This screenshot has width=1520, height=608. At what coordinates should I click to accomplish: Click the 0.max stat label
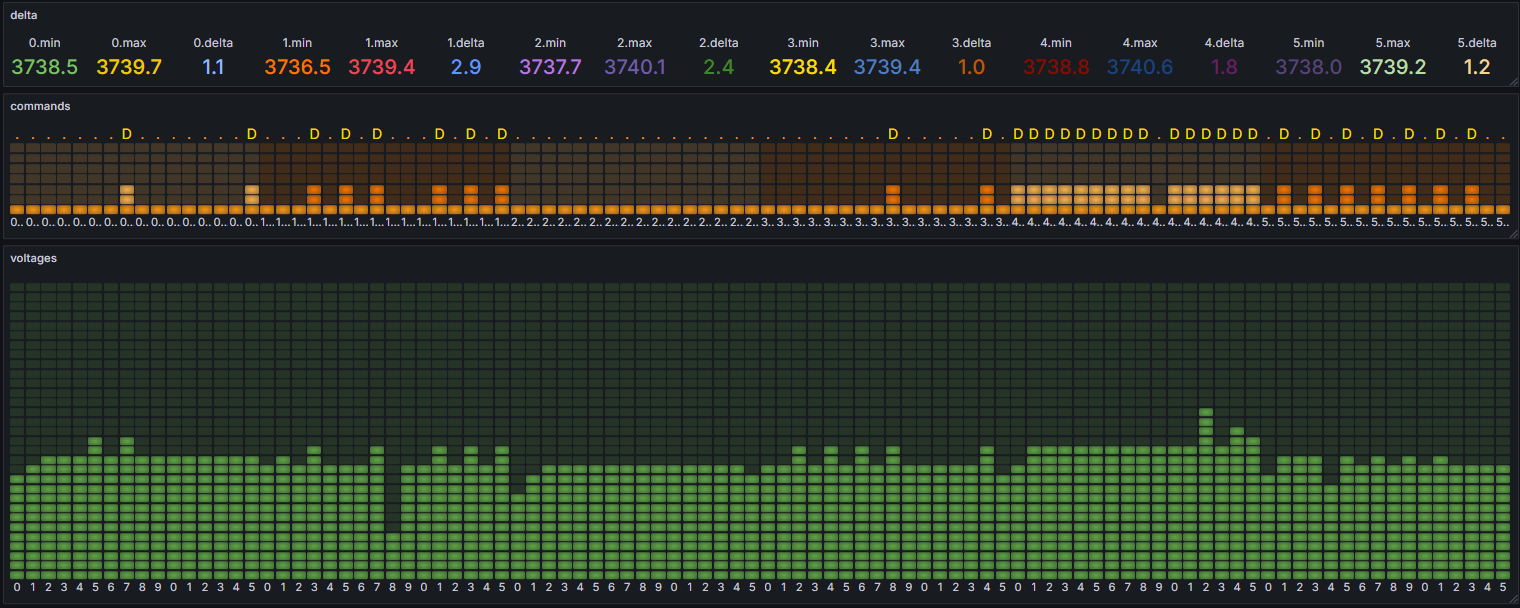[x=129, y=43]
